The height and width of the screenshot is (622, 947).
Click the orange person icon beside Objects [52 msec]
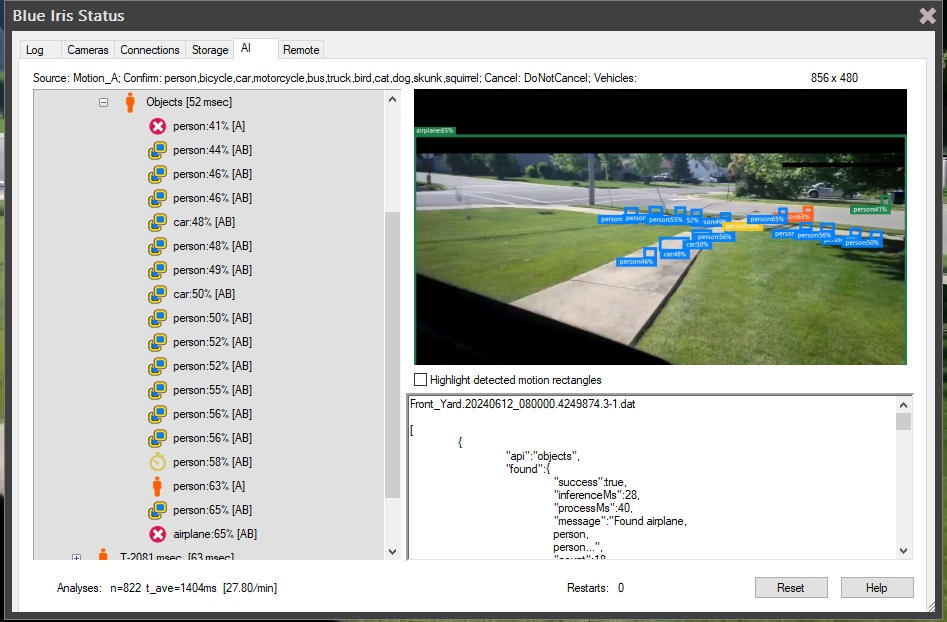tap(130, 102)
